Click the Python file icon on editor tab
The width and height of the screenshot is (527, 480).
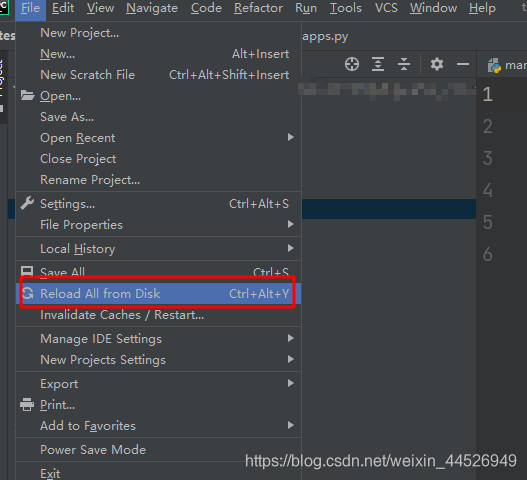[494, 65]
